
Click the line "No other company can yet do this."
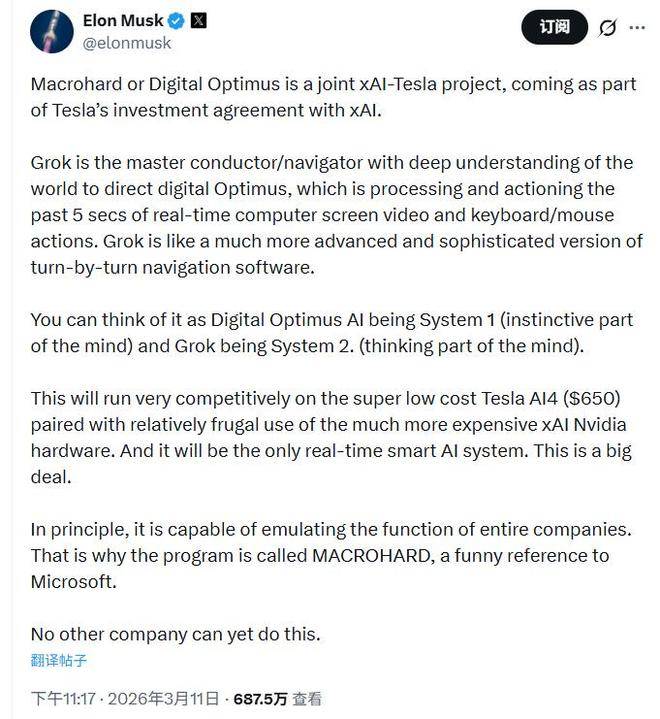[175, 634]
